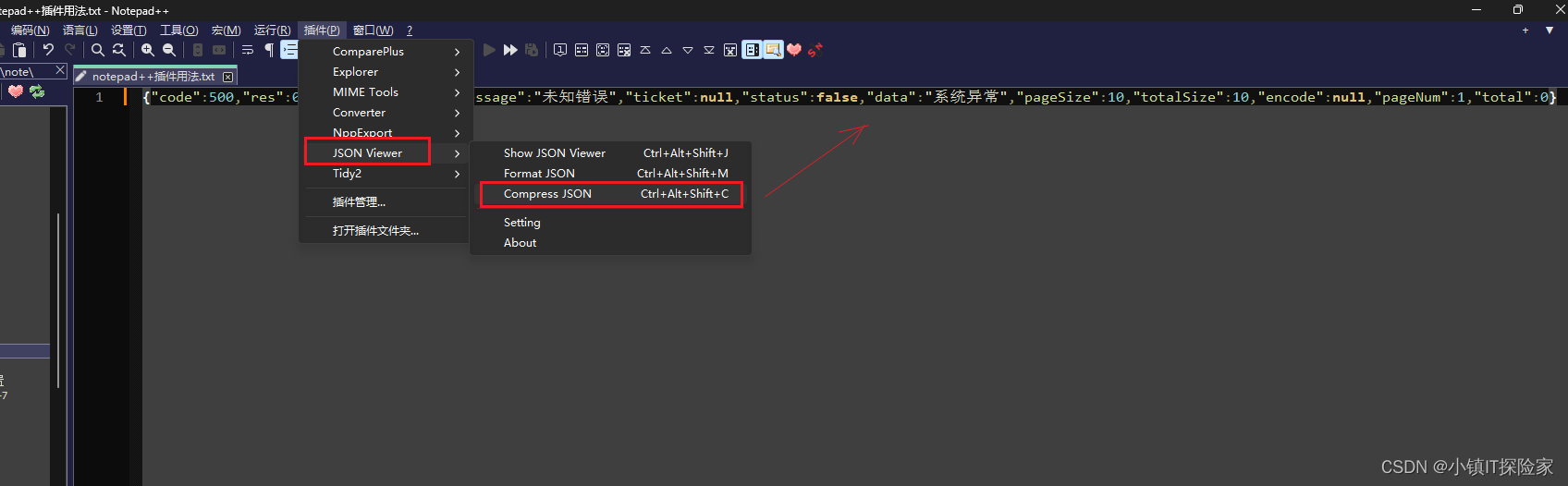Click the green refresh arrows in Explorer panel
Screen dimensions: 1568x486
[37, 91]
